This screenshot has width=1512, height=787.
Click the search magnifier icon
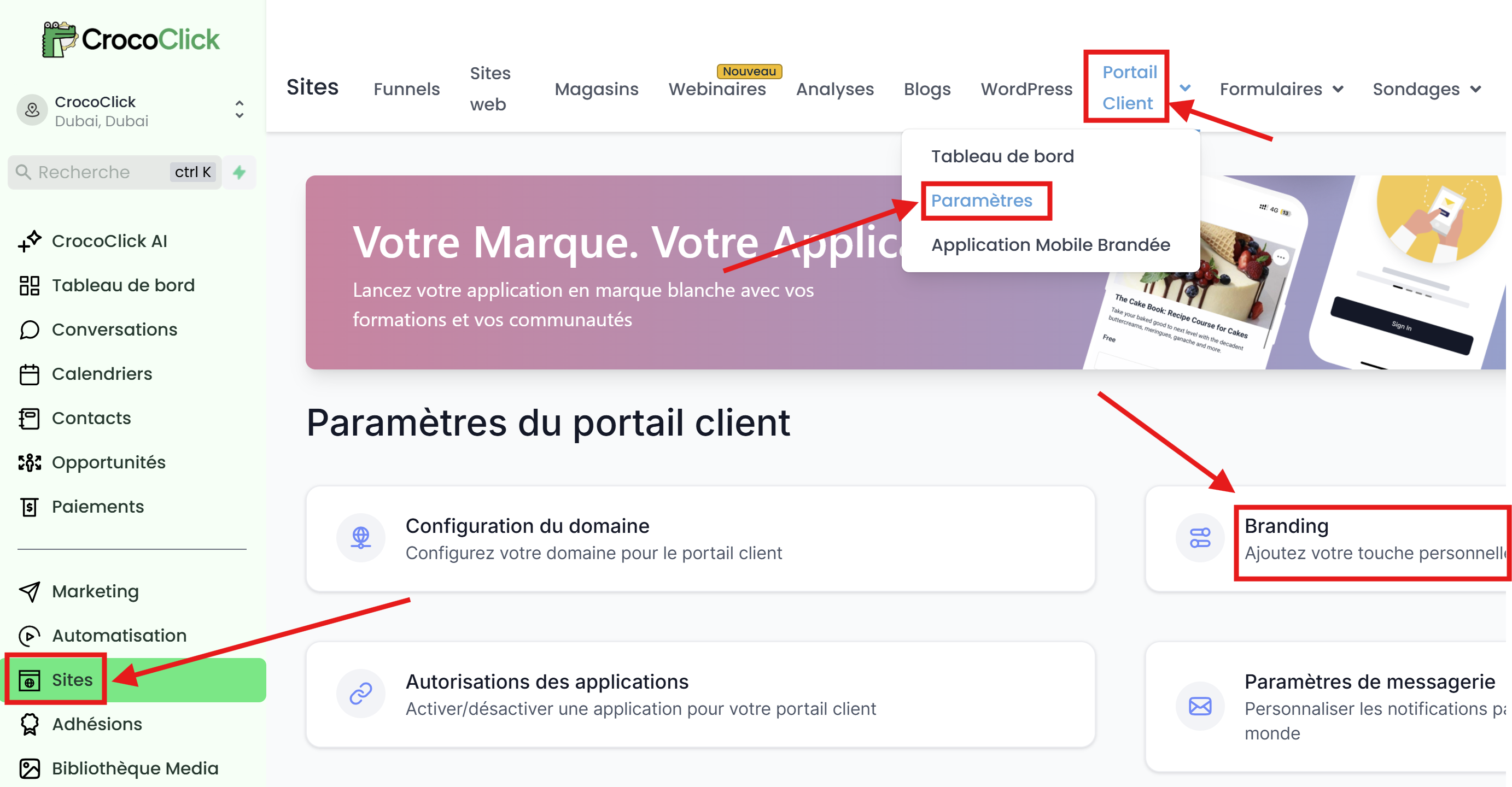coord(24,172)
